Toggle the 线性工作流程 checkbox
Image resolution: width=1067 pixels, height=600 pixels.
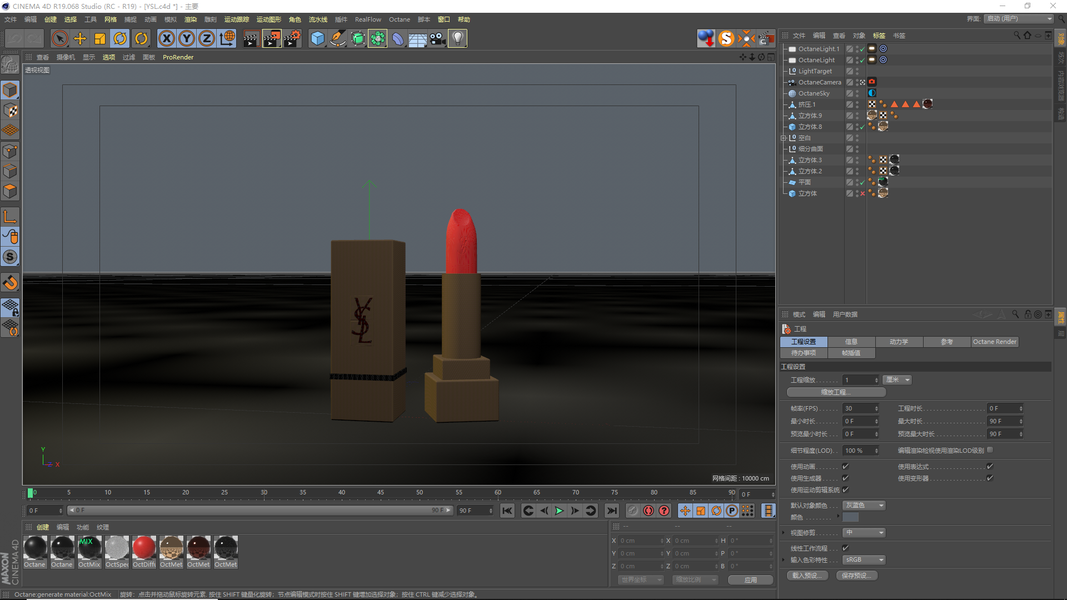845,548
